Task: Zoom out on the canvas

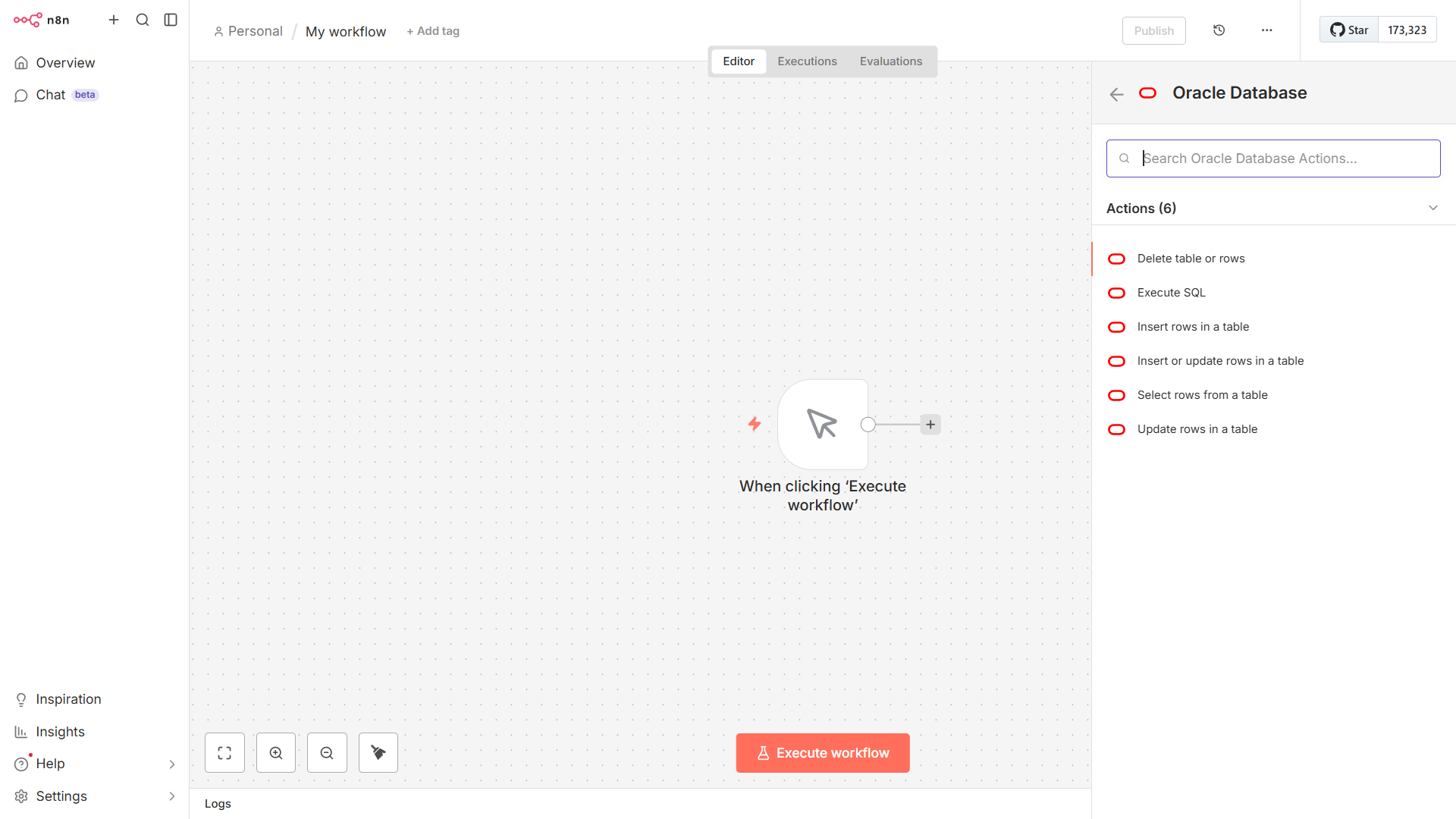Action: coord(327,752)
